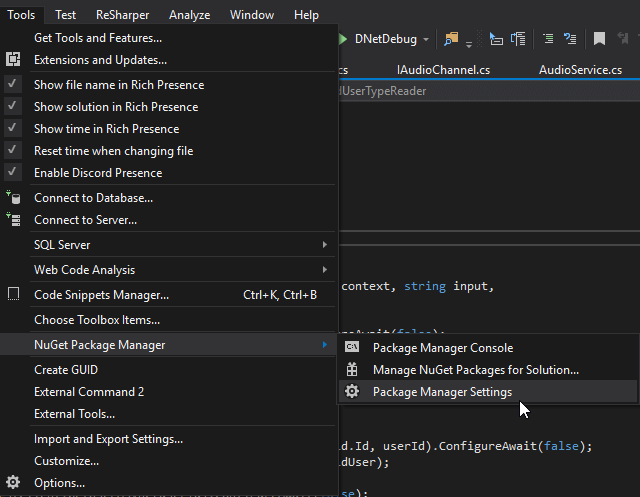This screenshot has height=497, width=640.
Task: Uncheck Show file name in Rich Presence
Action: click(13, 85)
